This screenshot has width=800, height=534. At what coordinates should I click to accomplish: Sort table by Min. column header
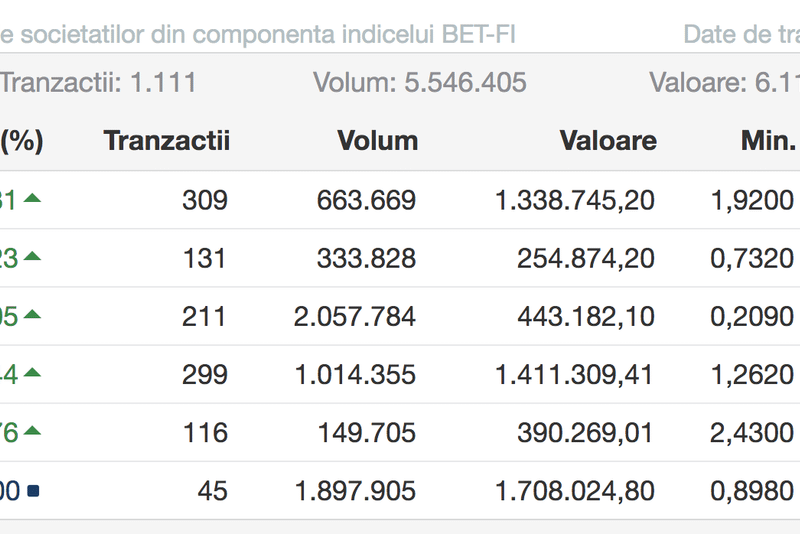coord(767,141)
